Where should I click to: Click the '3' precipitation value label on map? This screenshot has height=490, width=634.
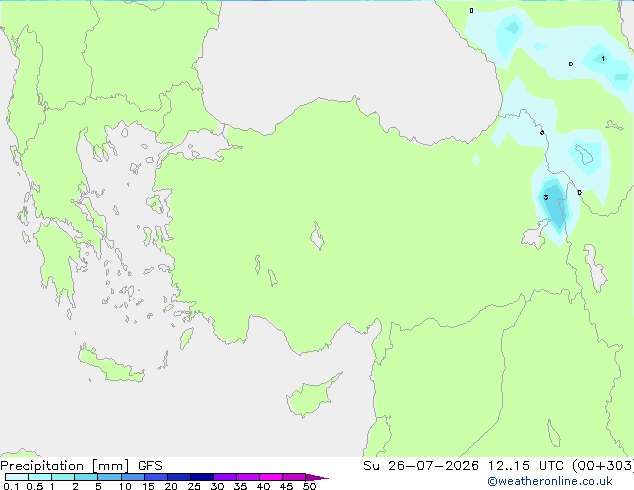click(x=546, y=197)
